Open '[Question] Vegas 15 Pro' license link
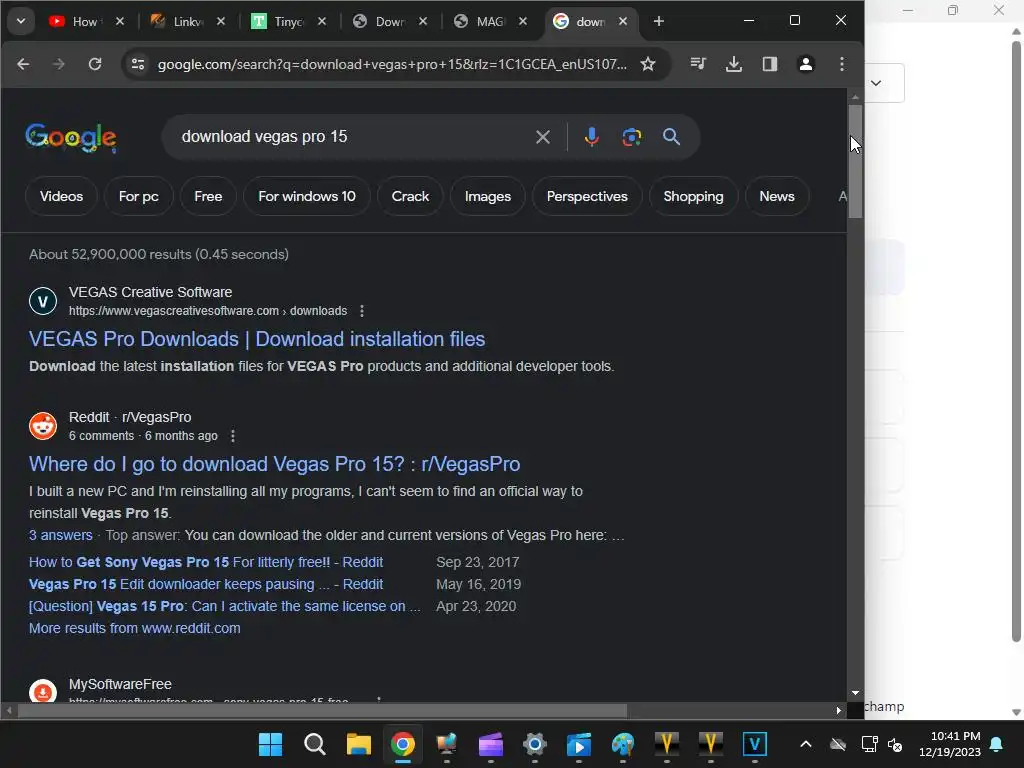Screen dimensions: 1024x768 point(225,606)
